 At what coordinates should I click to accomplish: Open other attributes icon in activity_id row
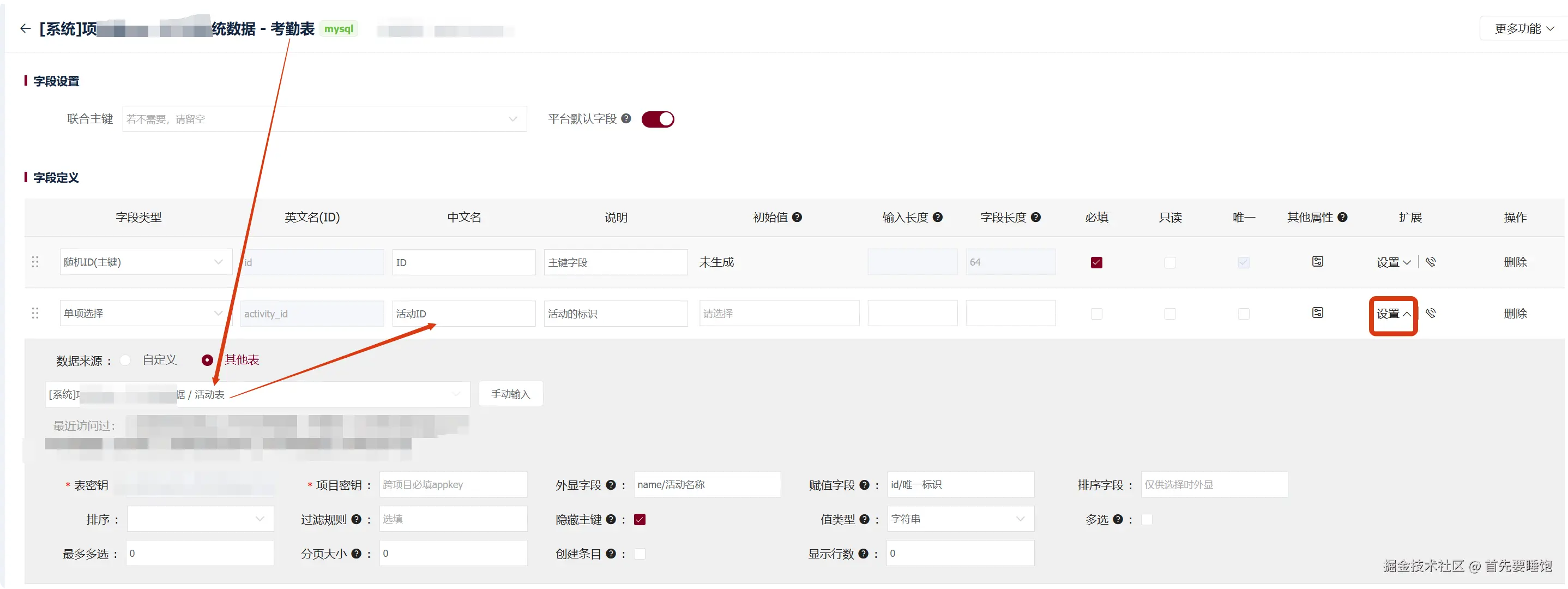[x=1317, y=313]
